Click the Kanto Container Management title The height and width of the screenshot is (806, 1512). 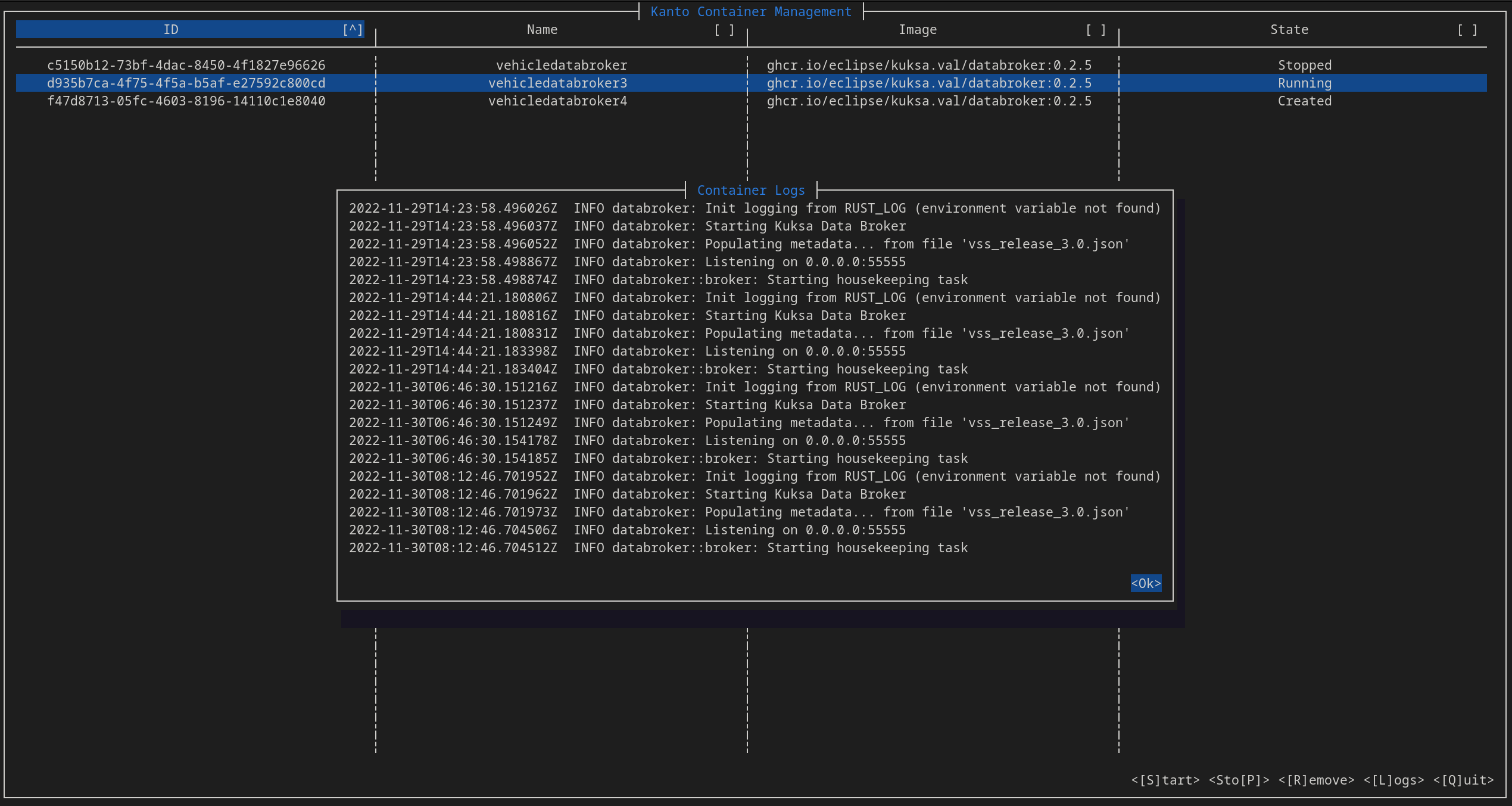coord(751,11)
